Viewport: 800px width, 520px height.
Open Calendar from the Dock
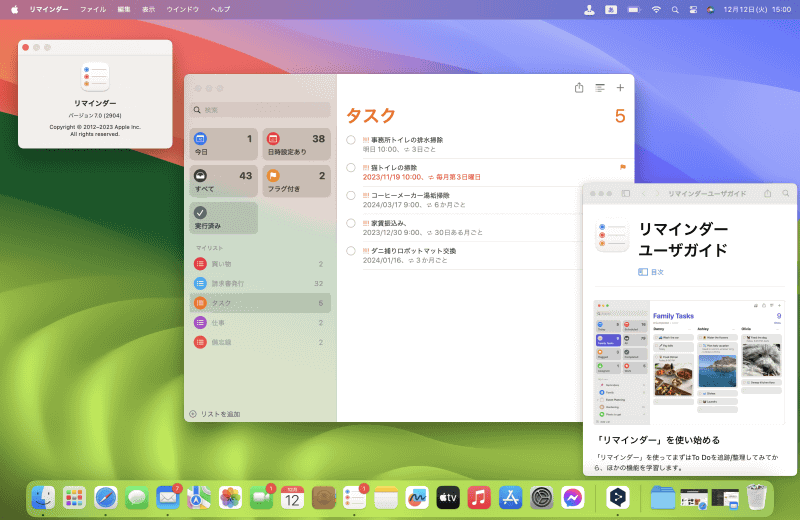click(x=292, y=498)
